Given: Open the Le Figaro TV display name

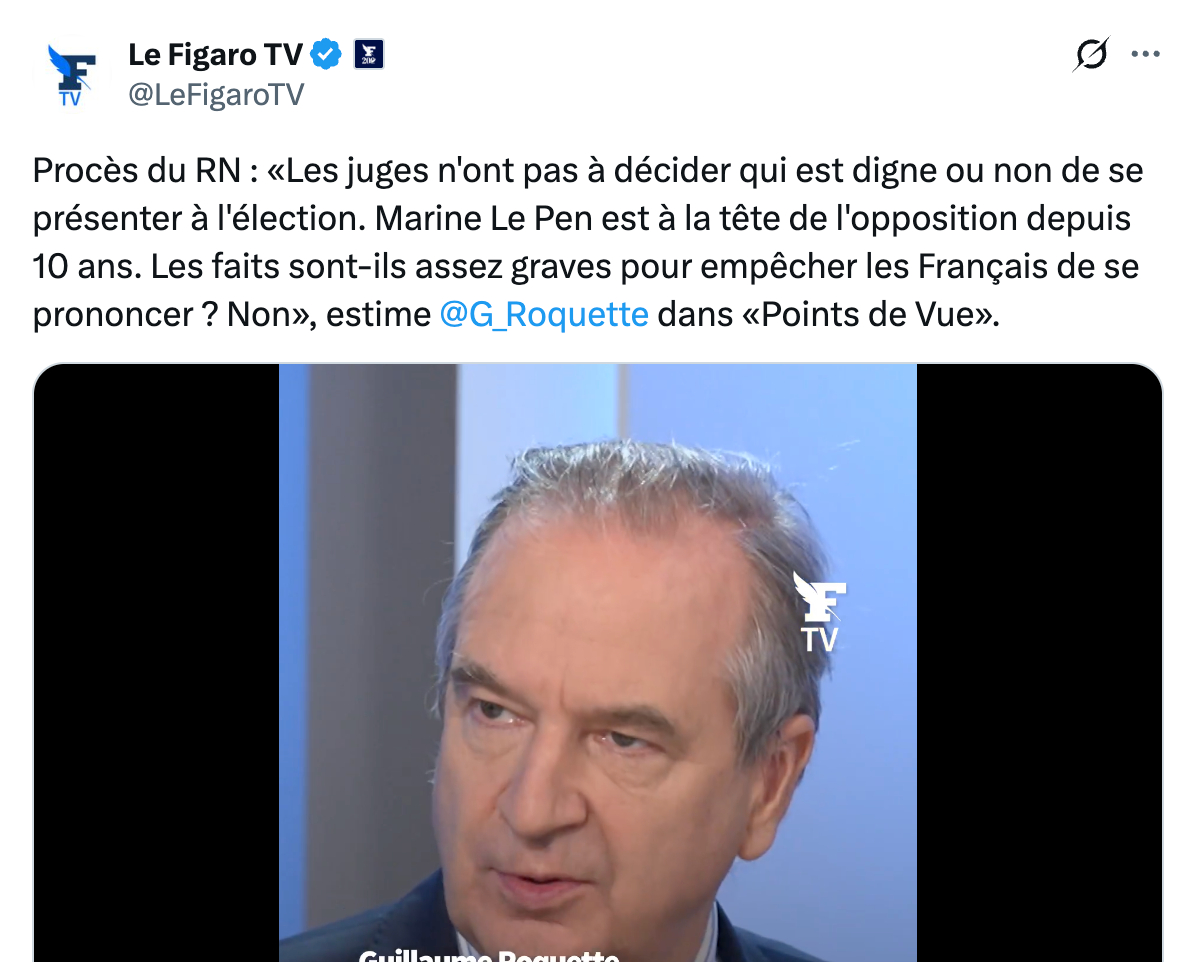Looking at the screenshot, I should click(215, 54).
